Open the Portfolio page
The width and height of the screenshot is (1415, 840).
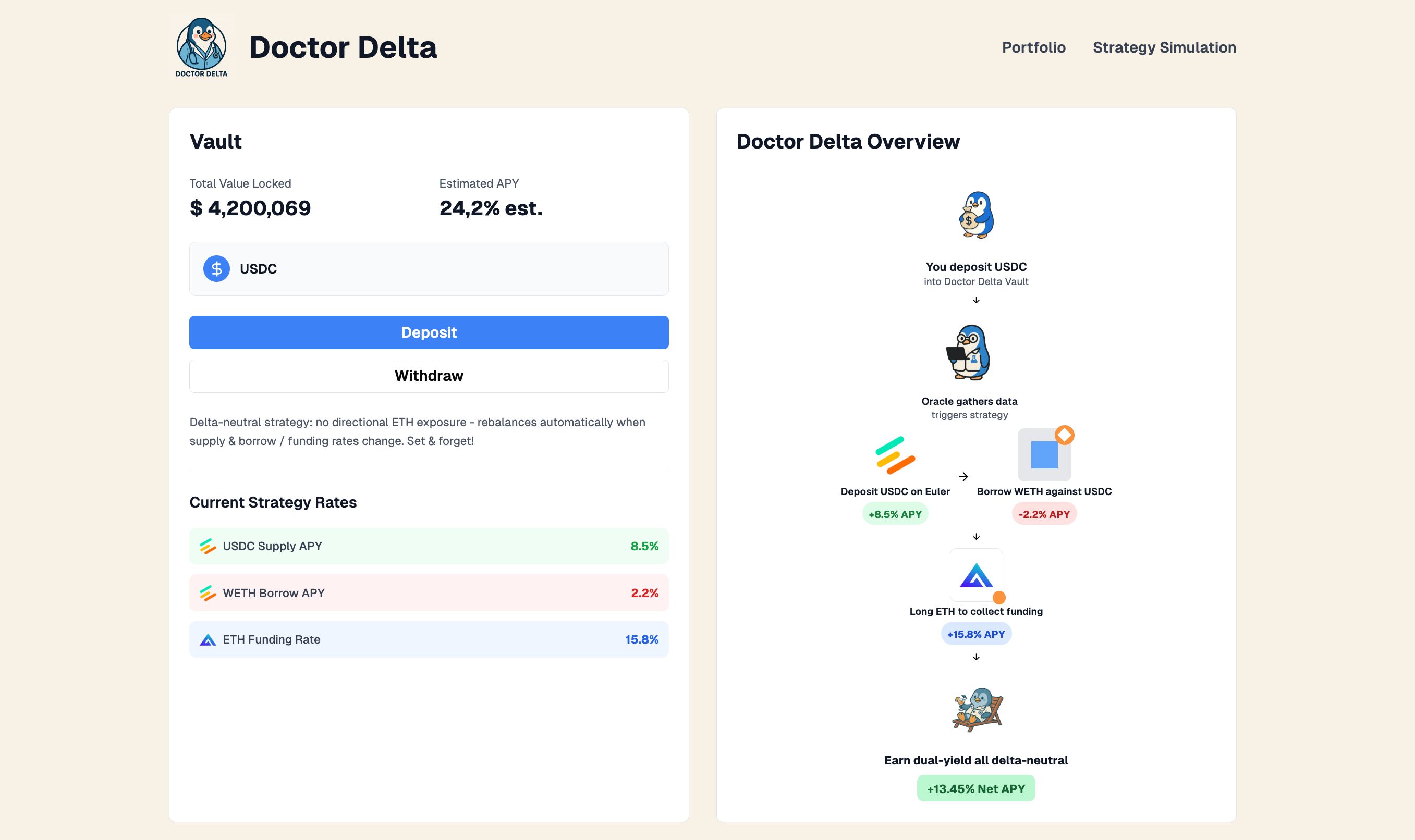pyautogui.click(x=1033, y=47)
